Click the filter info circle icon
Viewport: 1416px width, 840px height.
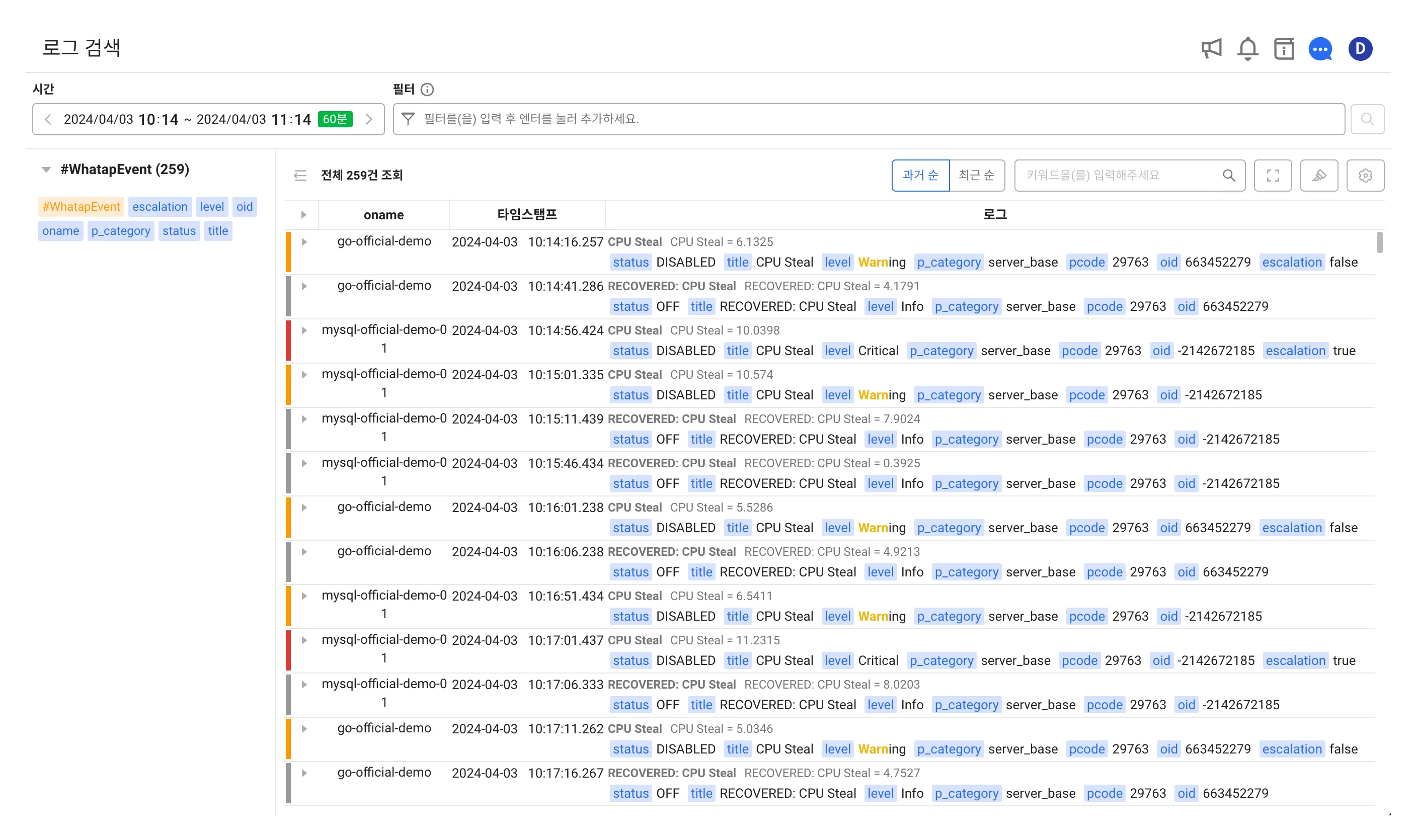pyautogui.click(x=427, y=90)
